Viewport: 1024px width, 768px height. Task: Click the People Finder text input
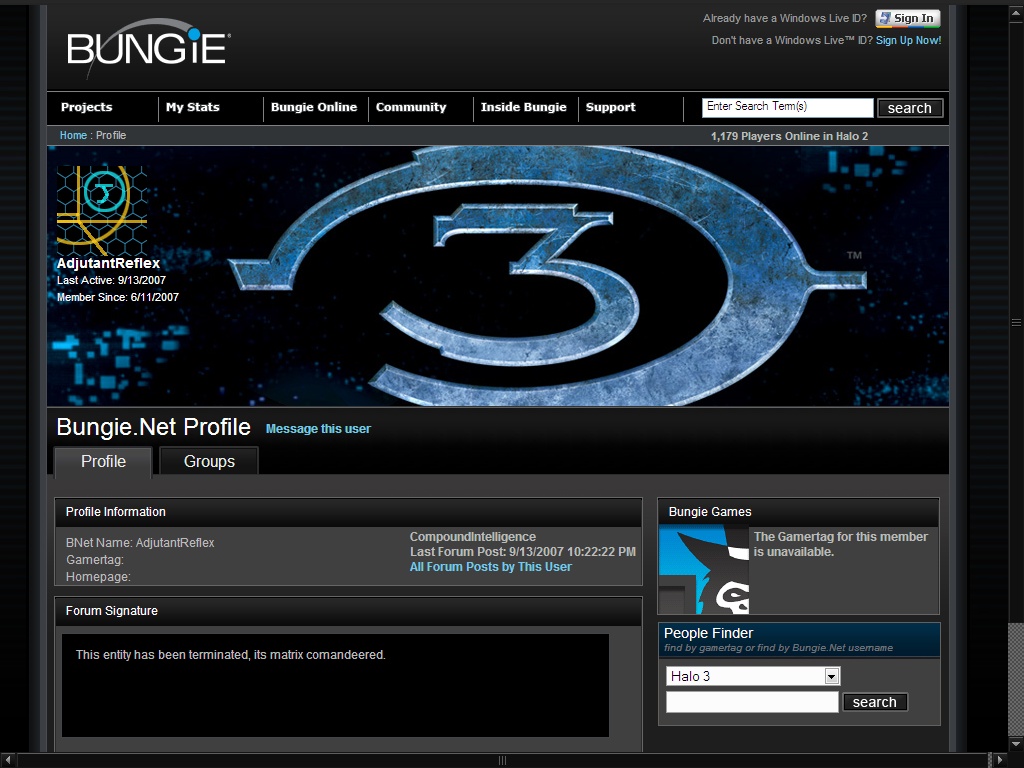click(752, 702)
